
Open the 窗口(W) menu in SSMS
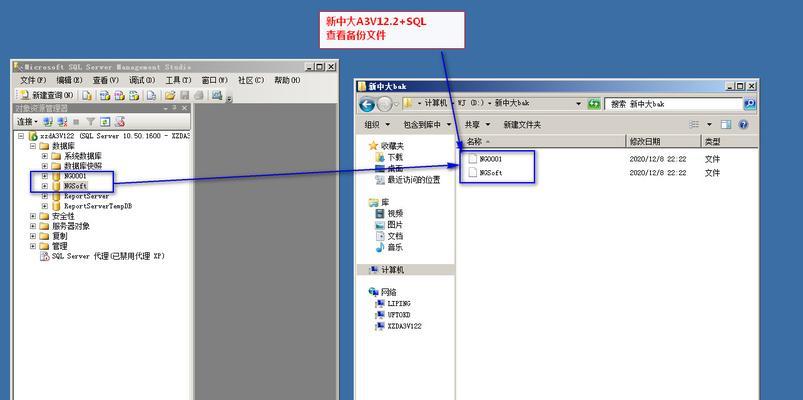pos(215,80)
